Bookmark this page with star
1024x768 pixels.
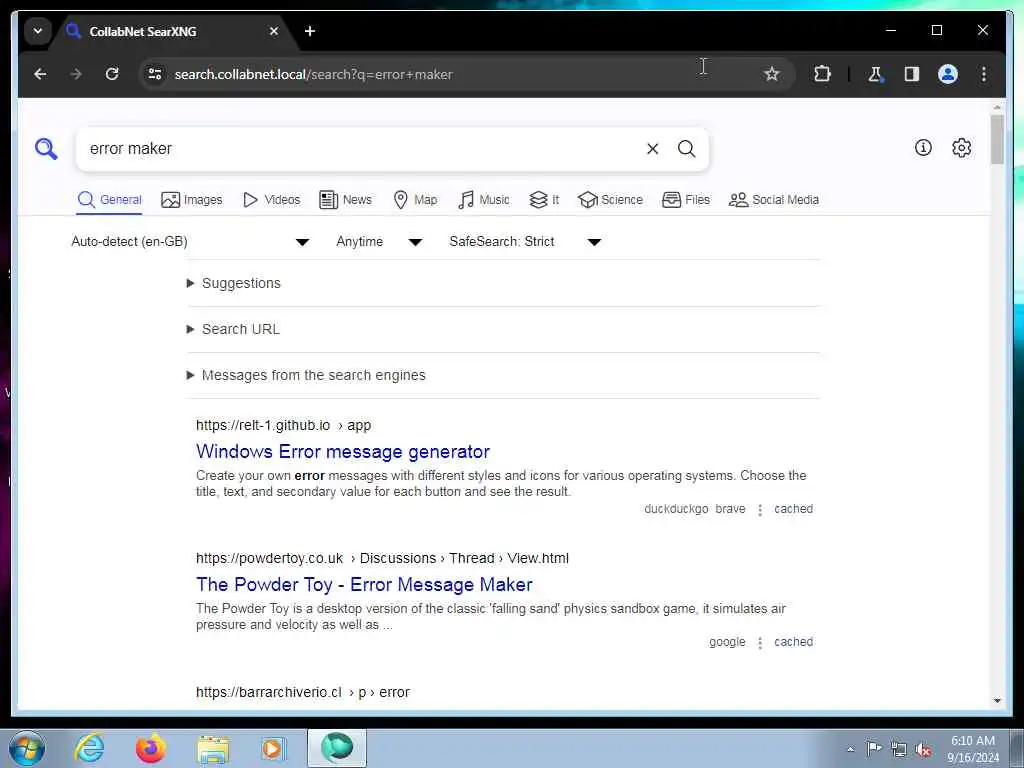772,74
